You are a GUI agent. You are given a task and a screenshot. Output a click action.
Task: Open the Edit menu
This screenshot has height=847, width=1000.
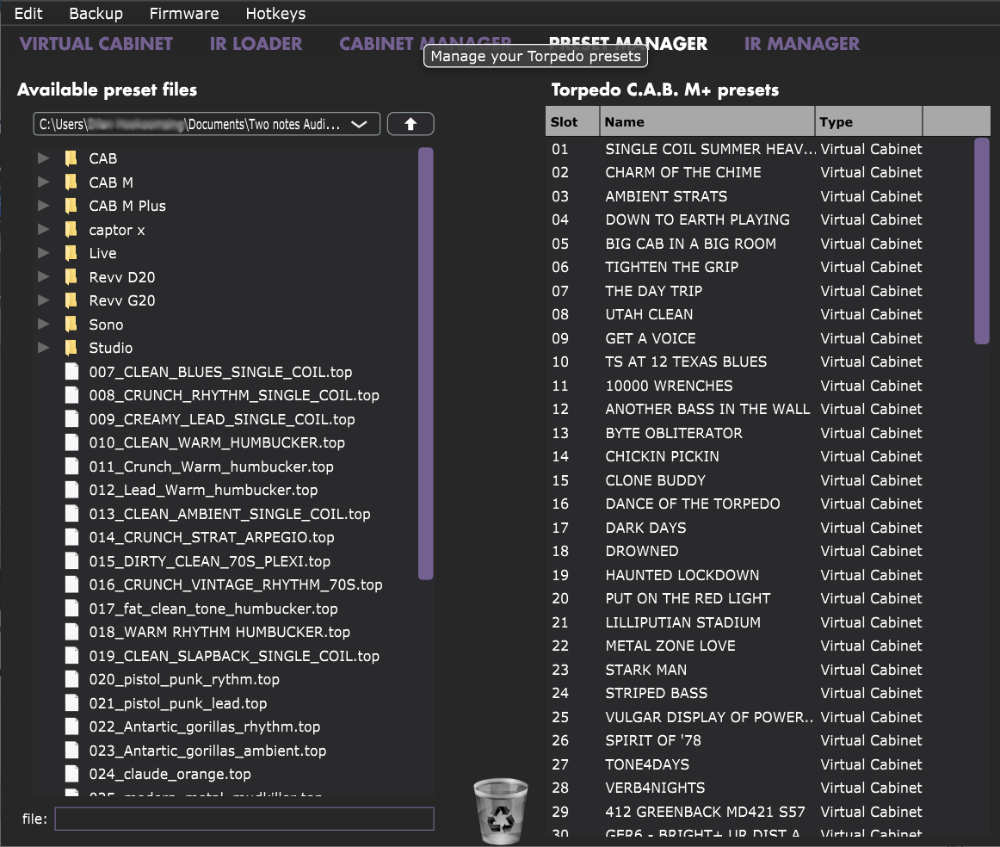(x=28, y=13)
